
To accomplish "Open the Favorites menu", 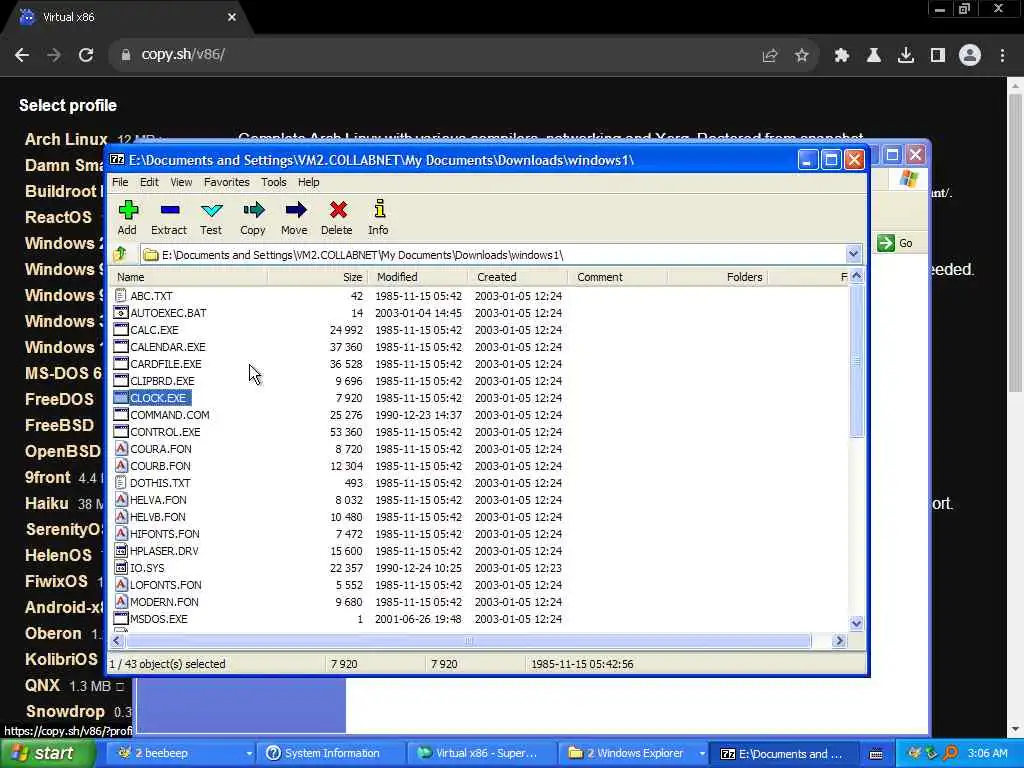I will click(227, 182).
